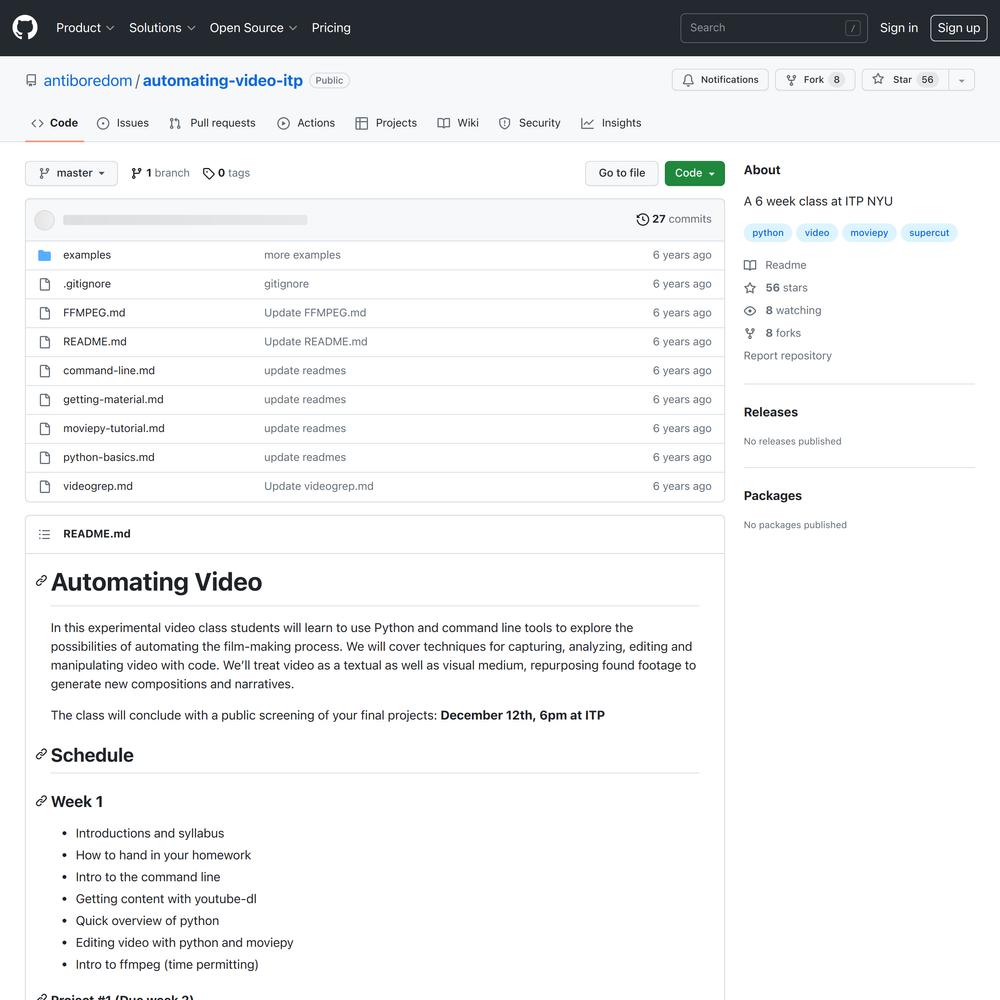Open the python-basics.md file
This screenshot has height=1000, width=1000.
pyautogui.click(x=108, y=457)
